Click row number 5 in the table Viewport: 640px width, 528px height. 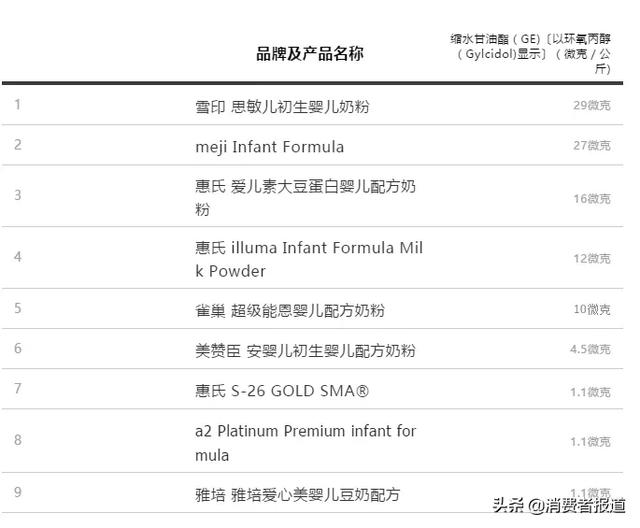pyautogui.click(x=18, y=308)
